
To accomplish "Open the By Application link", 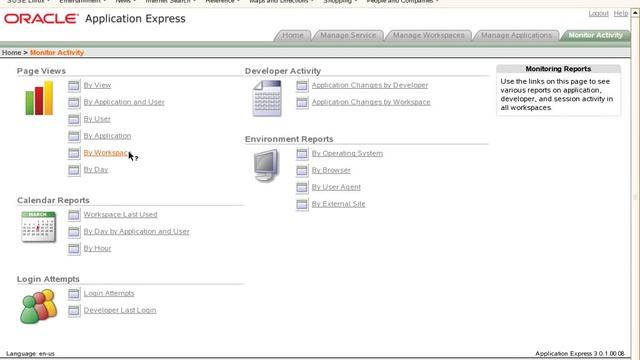I will pyautogui.click(x=107, y=136).
